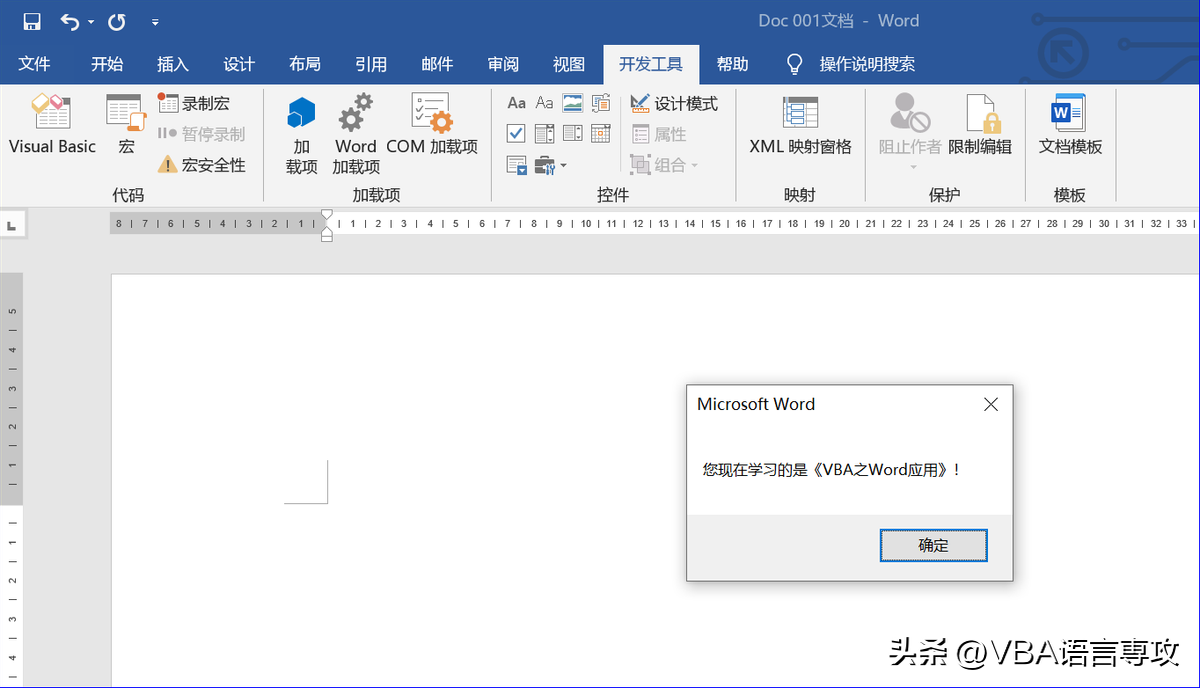Open Word 加载项 dialog
Image resolution: width=1200 pixels, height=688 pixels.
point(356,135)
